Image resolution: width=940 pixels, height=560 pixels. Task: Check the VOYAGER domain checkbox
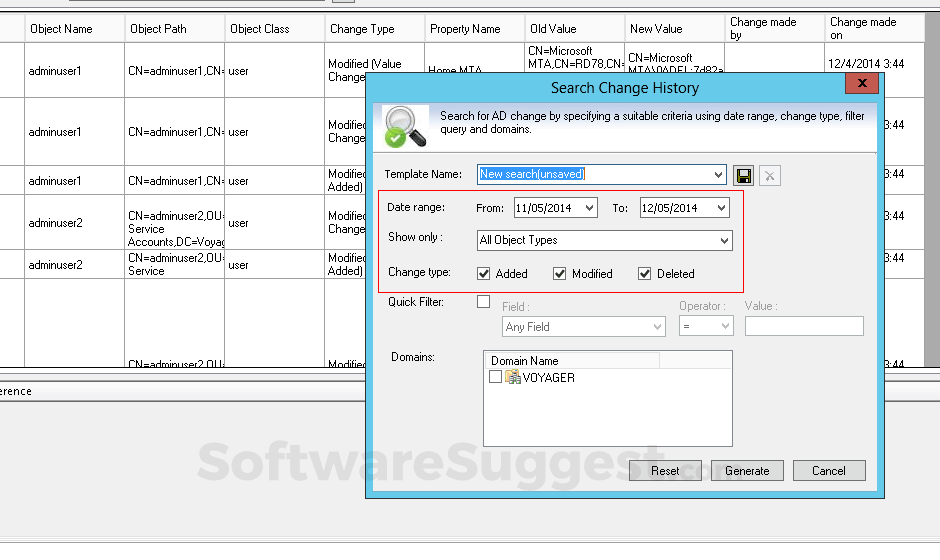click(495, 377)
